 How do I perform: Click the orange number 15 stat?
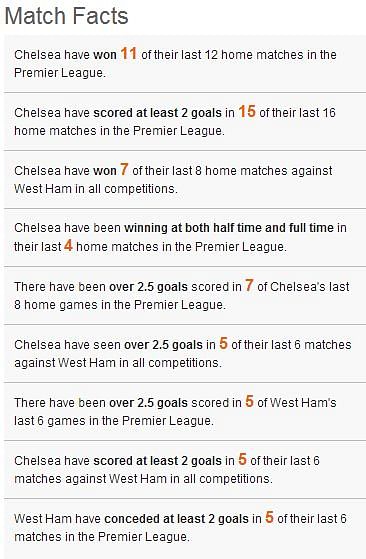247,112
